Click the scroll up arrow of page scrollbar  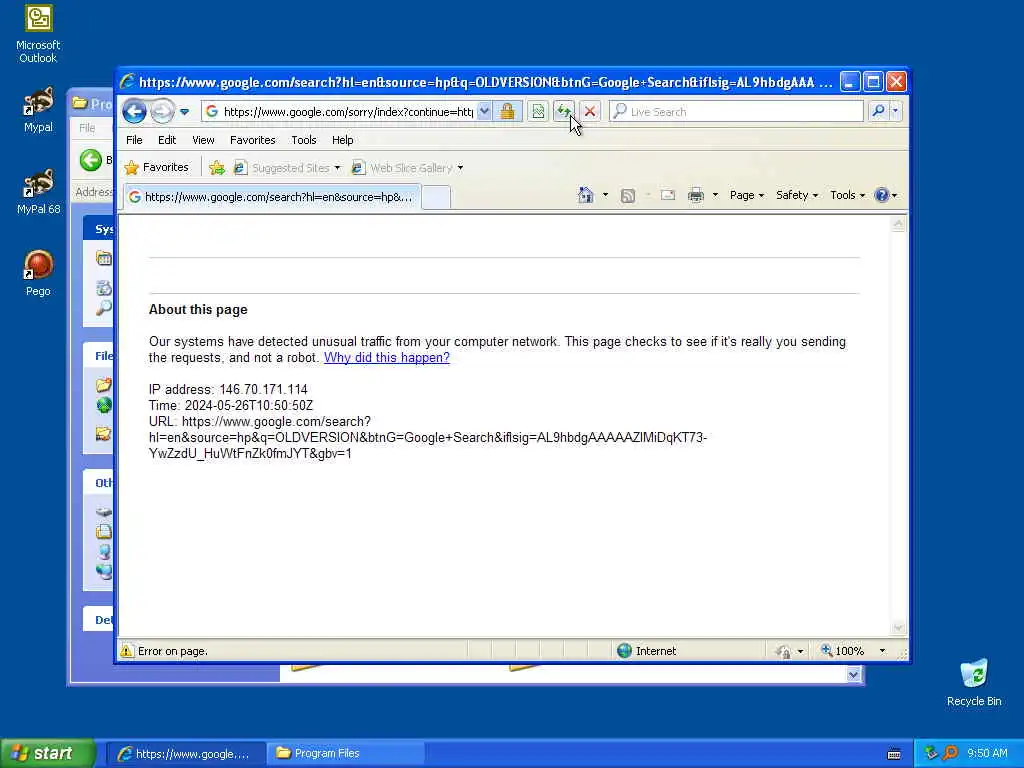(x=899, y=224)
